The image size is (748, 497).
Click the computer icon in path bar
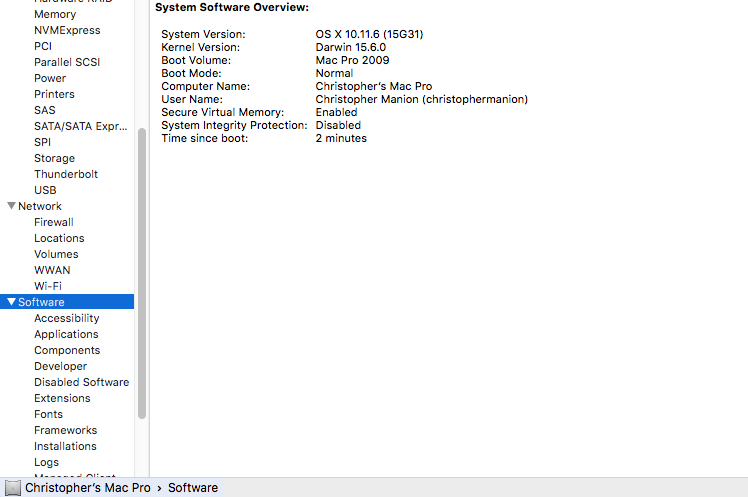(x=13, y=488)
